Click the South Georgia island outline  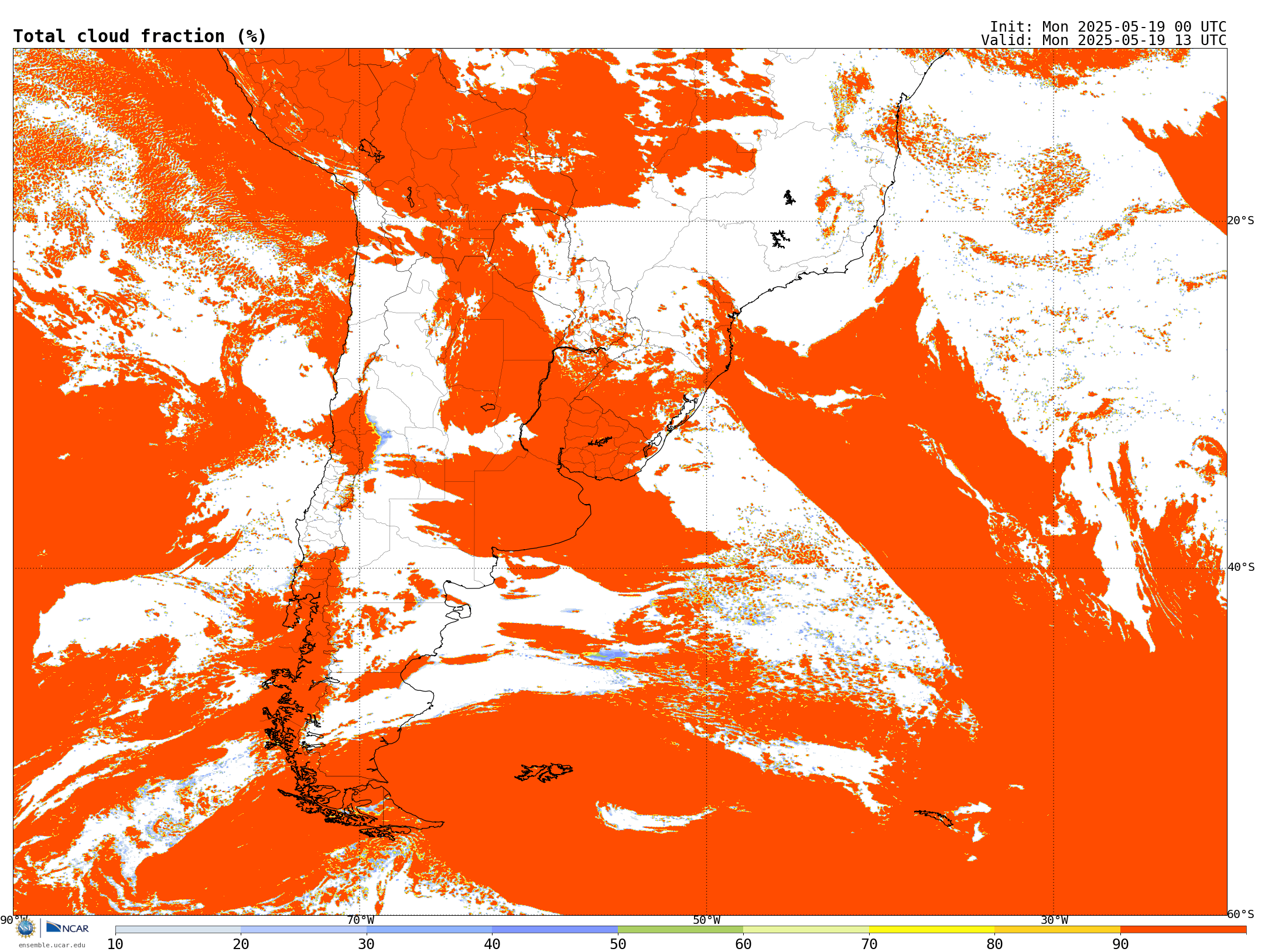pyautogui.click(x=934, y=818)
